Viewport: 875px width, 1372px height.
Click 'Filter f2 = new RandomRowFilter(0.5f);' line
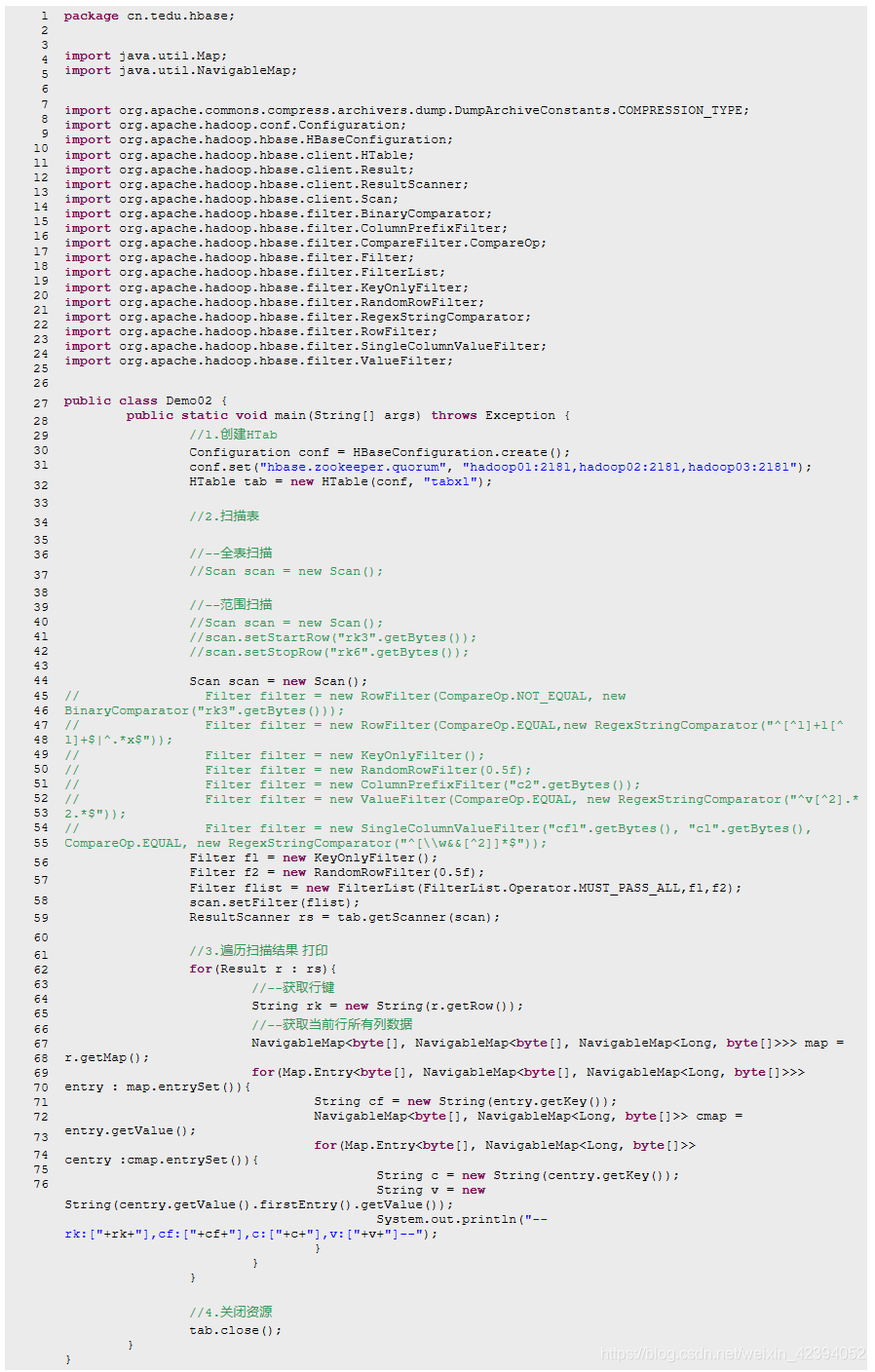click(x=337, y=872)
